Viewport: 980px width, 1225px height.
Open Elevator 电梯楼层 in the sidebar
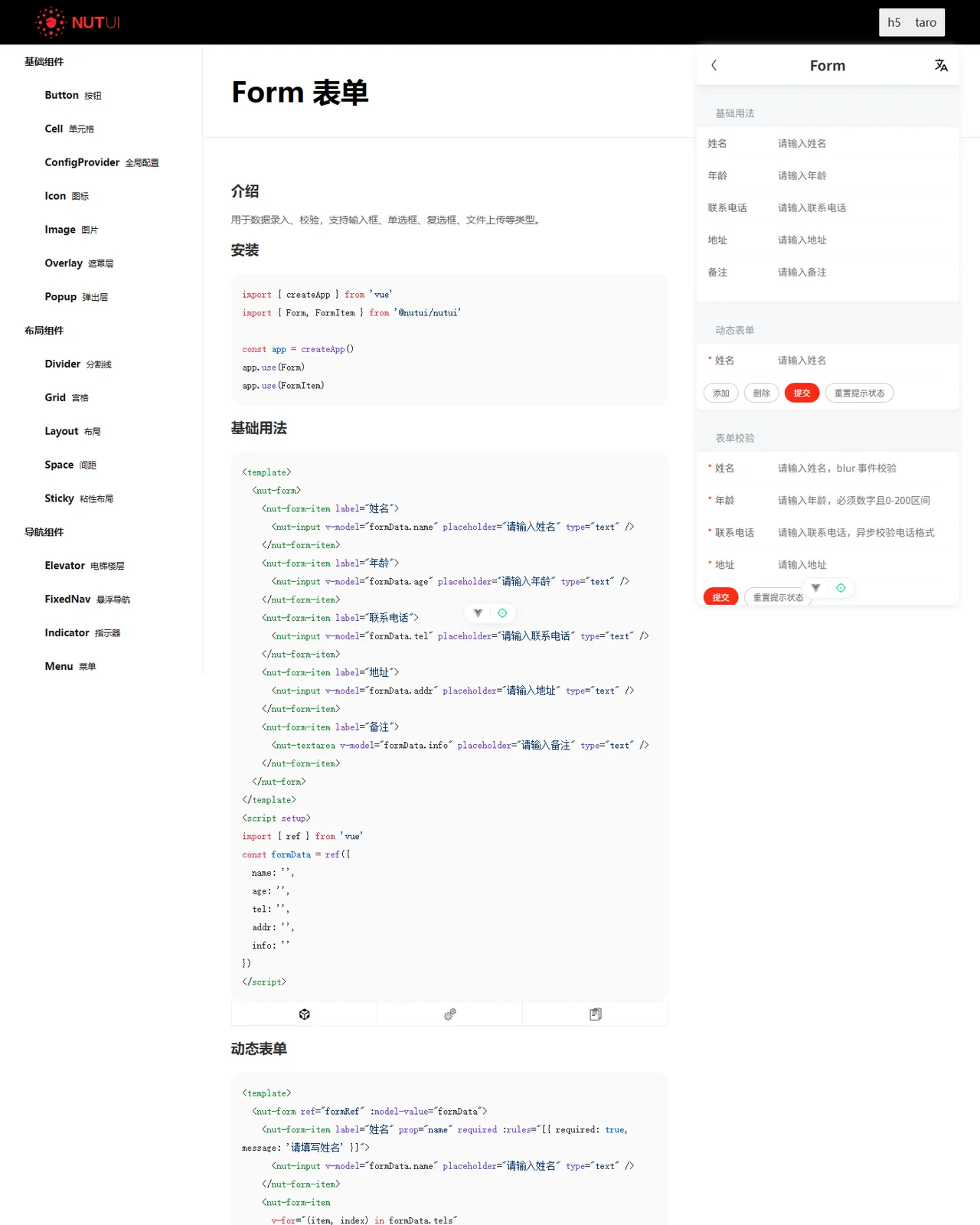[84, 566]
